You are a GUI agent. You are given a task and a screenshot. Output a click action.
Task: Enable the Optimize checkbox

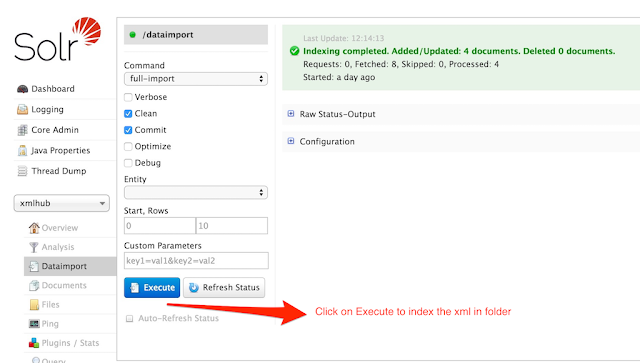pyautogui.click(x=128, y=146)
